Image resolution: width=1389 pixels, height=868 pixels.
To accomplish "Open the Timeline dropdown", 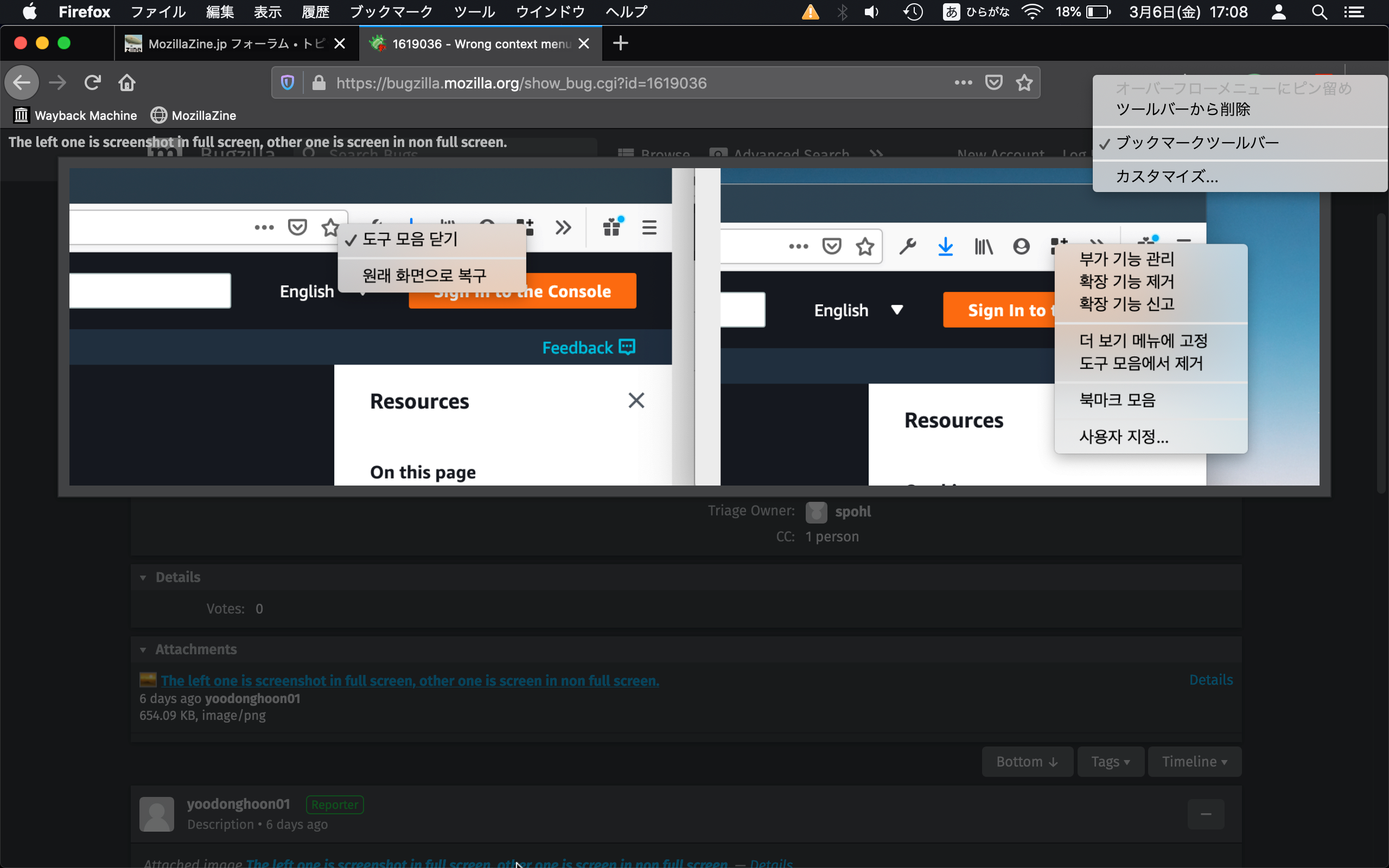I will [1194, 762].
